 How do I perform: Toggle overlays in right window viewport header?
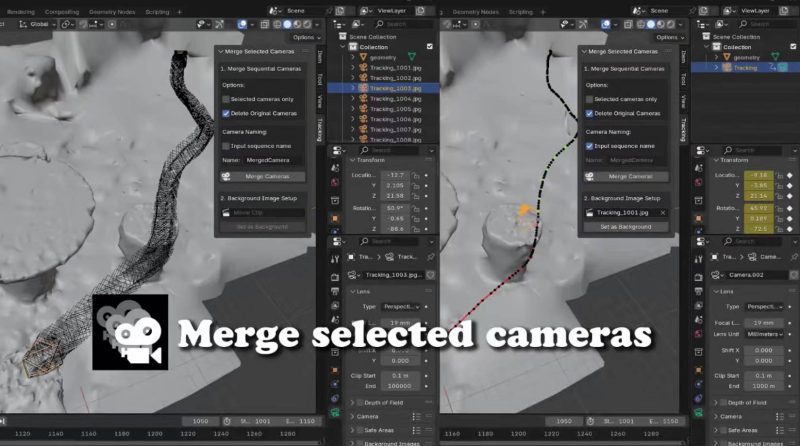click(606, 24)
